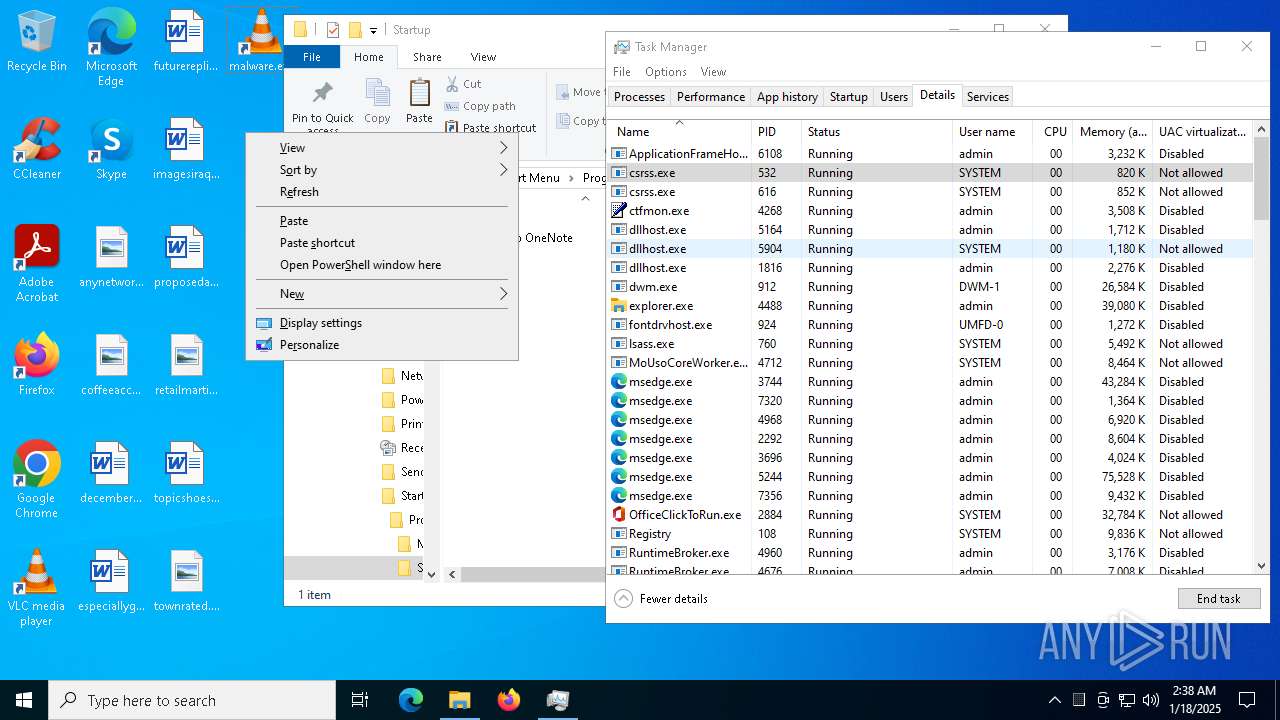Click Pin to Quick access in Explorer ribbon

(323, 106)
